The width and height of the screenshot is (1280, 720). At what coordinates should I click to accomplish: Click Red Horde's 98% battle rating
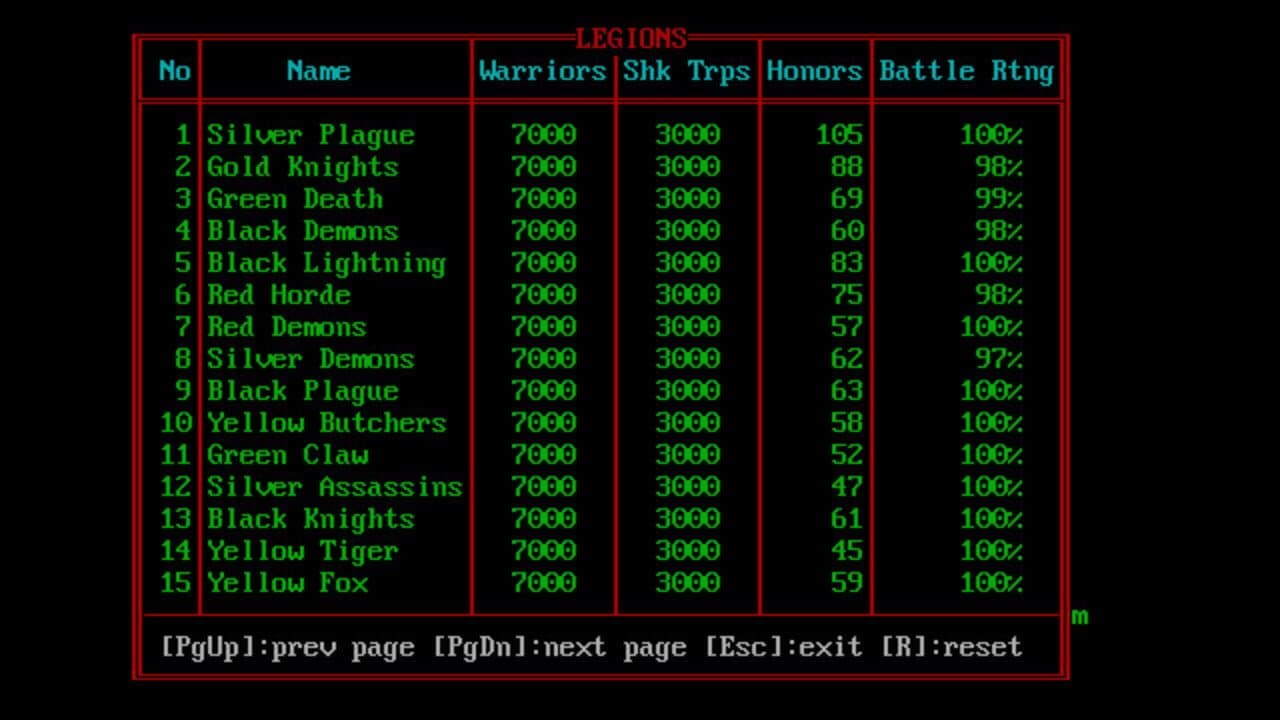pyautogui.click(x=999, y=295)
